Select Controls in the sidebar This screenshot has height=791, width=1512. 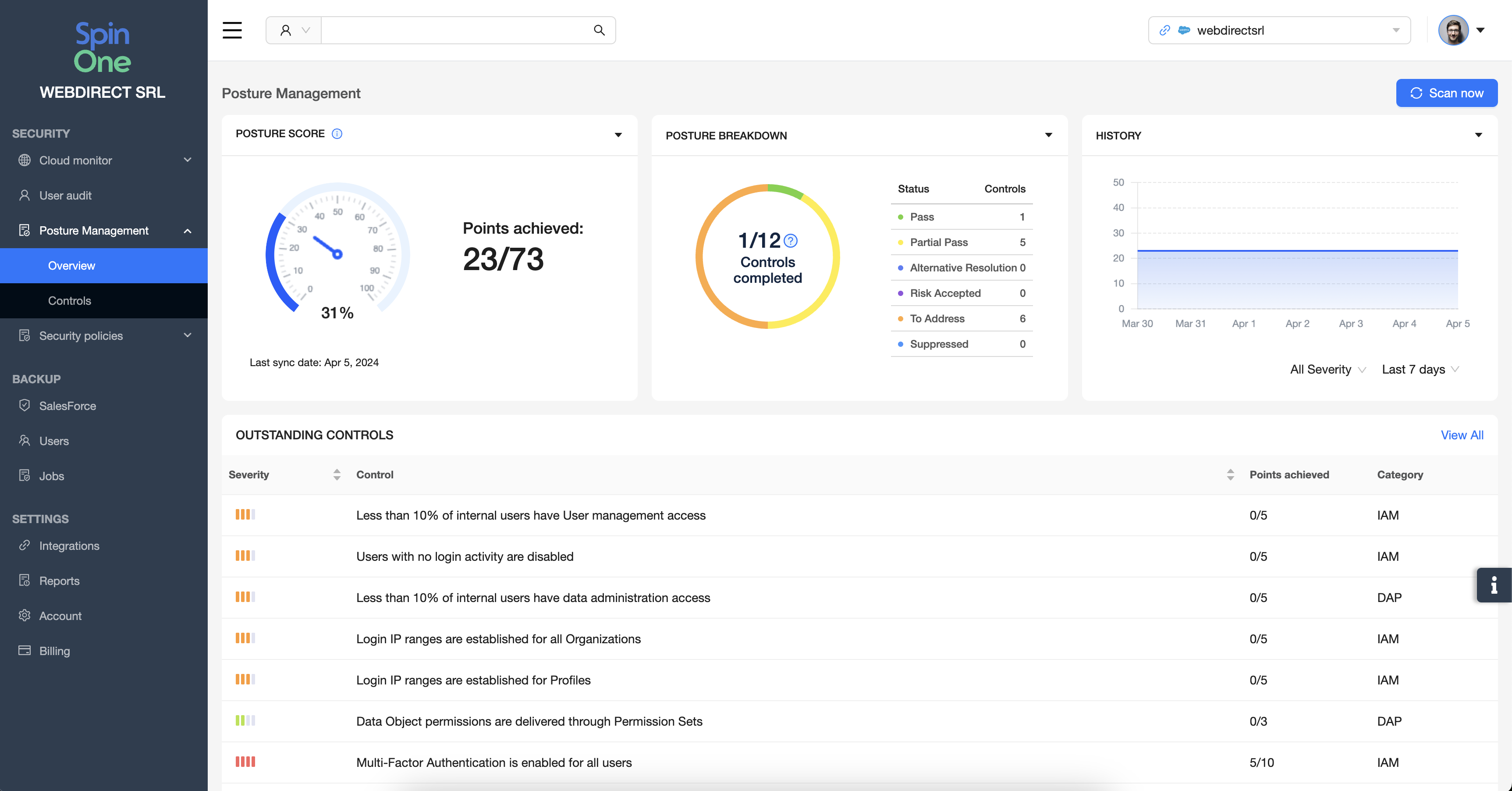coord(70,301)
